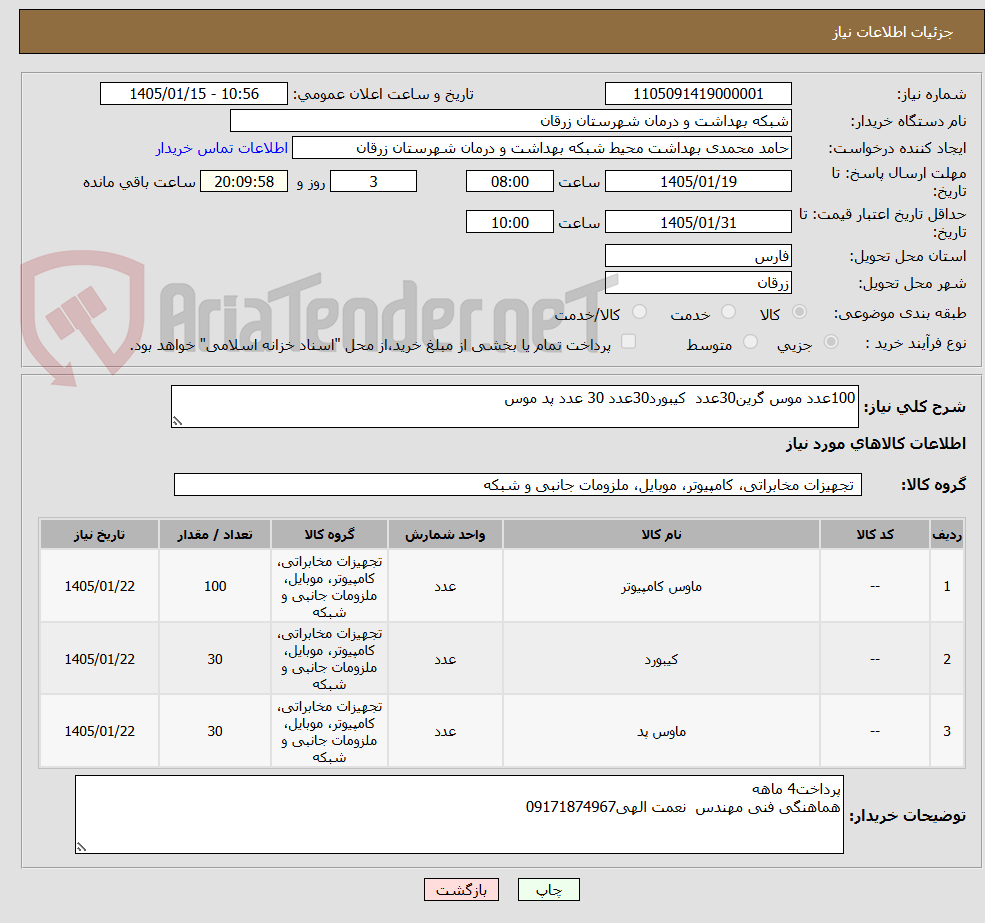Click the date 1405/01/22 in کیبورد row
The width and height of the screenshot is (985, 923).
(x=99, y=659)
